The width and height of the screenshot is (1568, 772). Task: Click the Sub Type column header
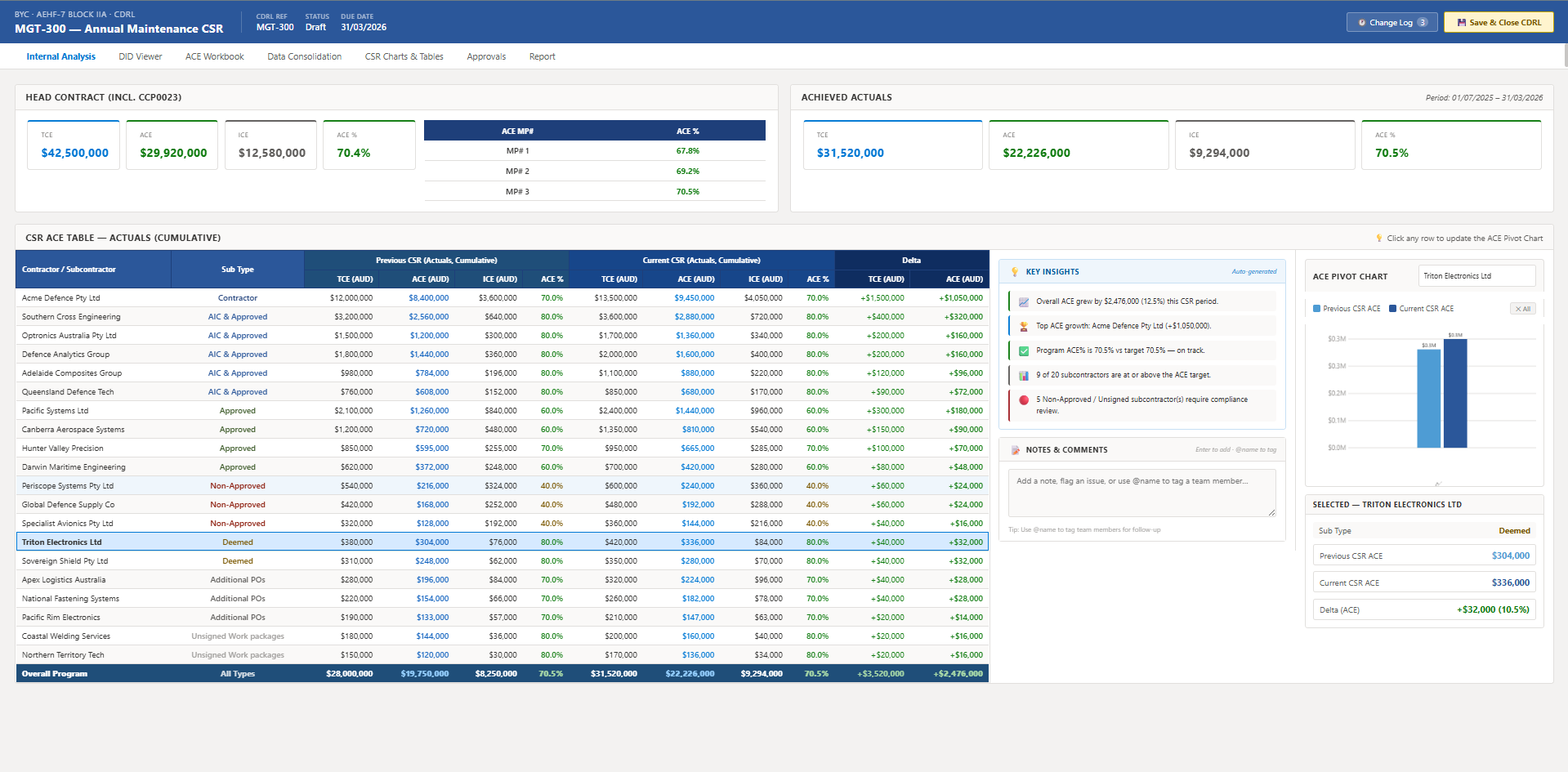coord(238,270)
